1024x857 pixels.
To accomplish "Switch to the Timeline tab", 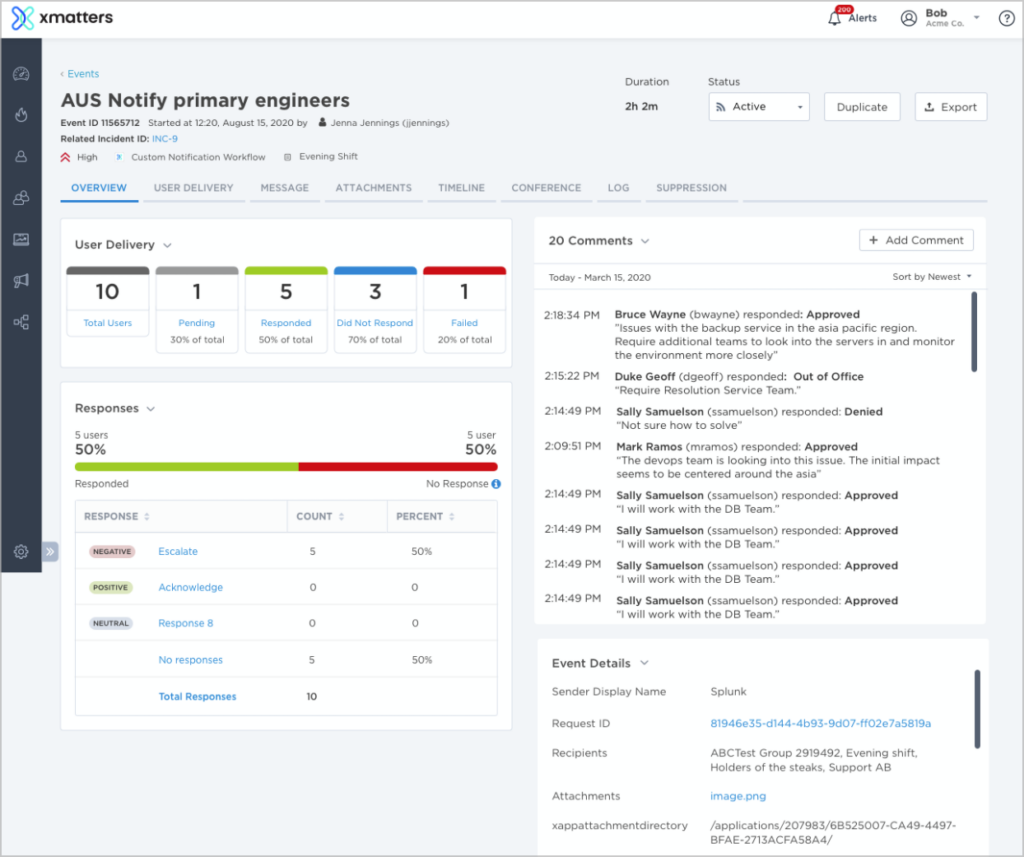I will [x=461, y=188].
